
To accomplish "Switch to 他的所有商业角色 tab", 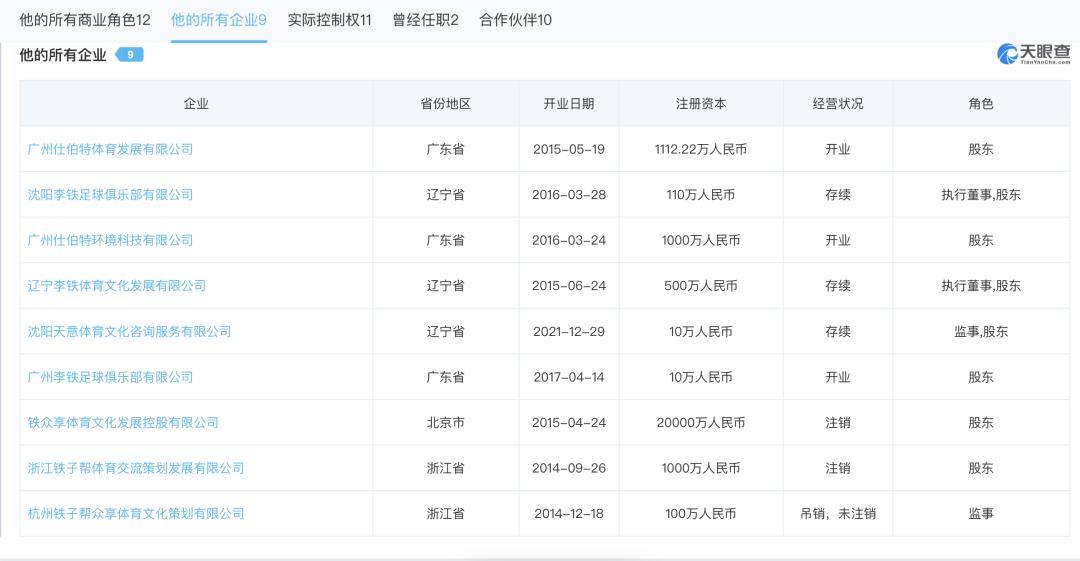I will [85, 20].
